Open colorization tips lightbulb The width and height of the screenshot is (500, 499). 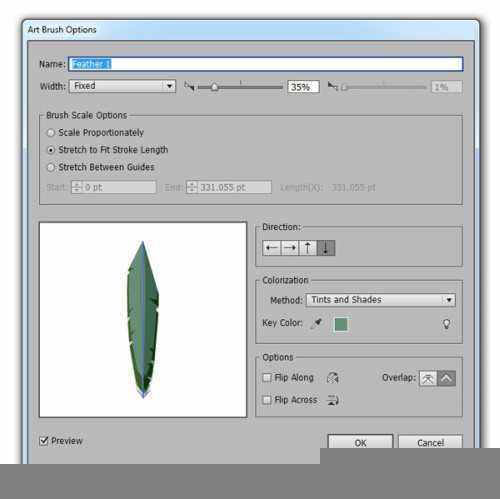click(x=446, y=324)
